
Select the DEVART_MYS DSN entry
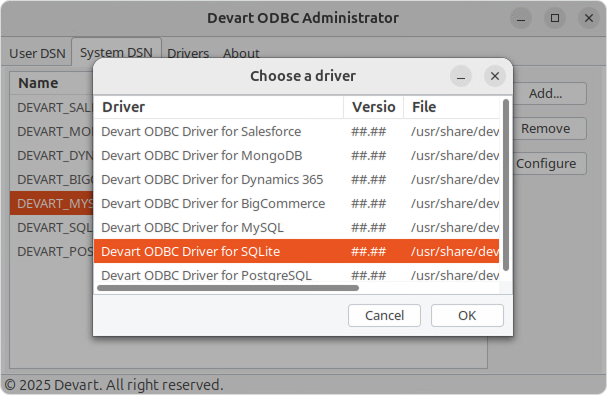(x=51, y=203)
